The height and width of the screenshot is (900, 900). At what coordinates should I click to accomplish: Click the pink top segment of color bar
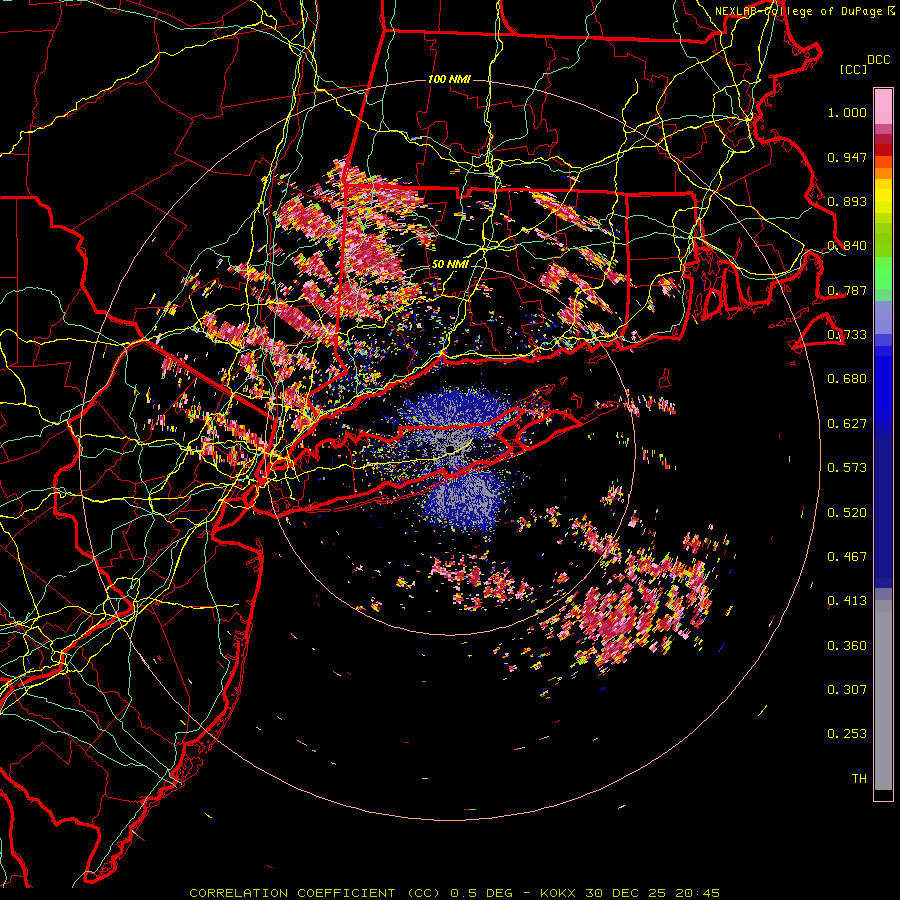tap(883, 106)
